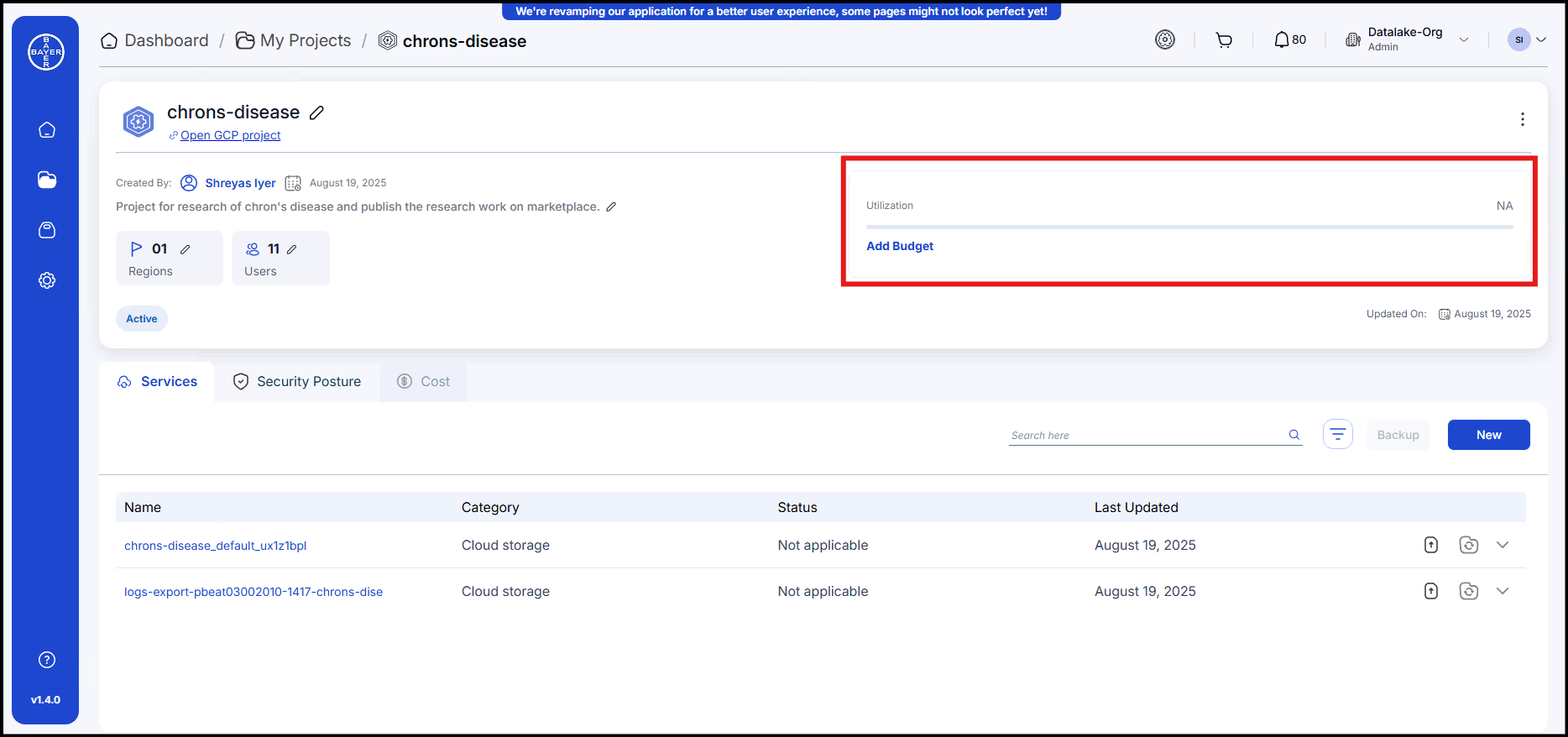
Task: Click the hexagon support icon in header
Action: pos(1165,39)
